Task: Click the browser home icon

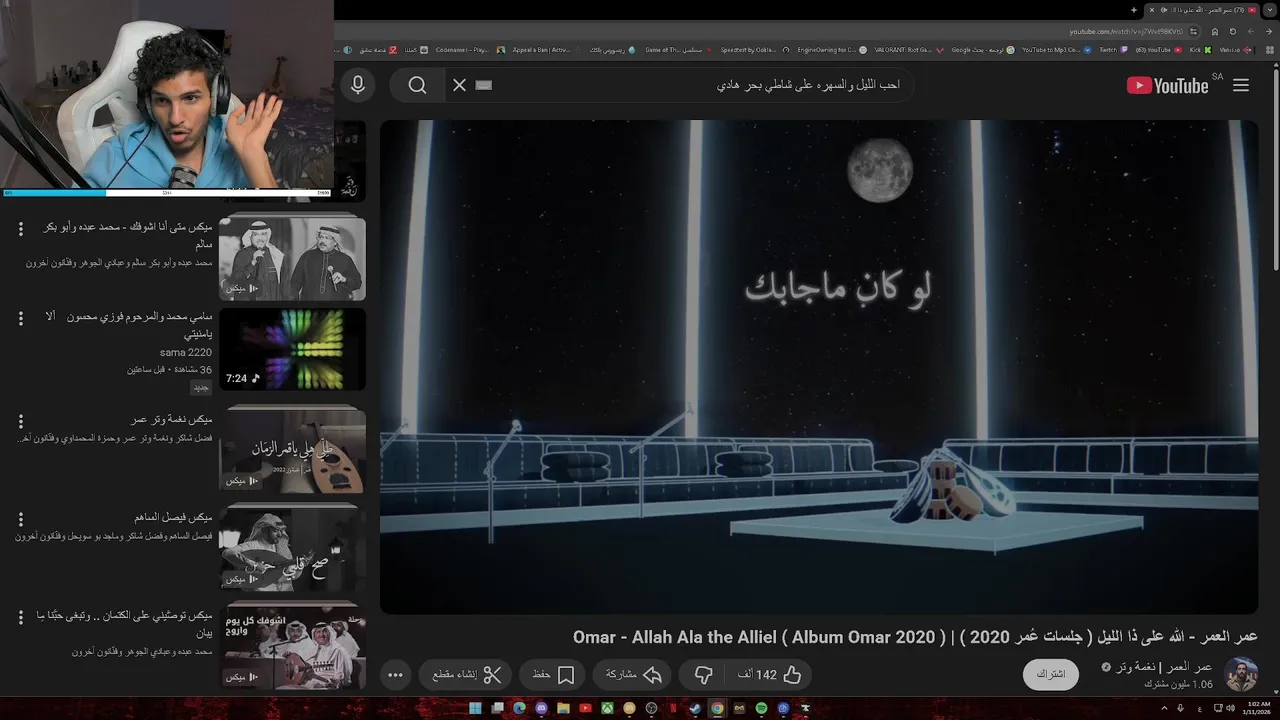Action: coord(1214,31)
